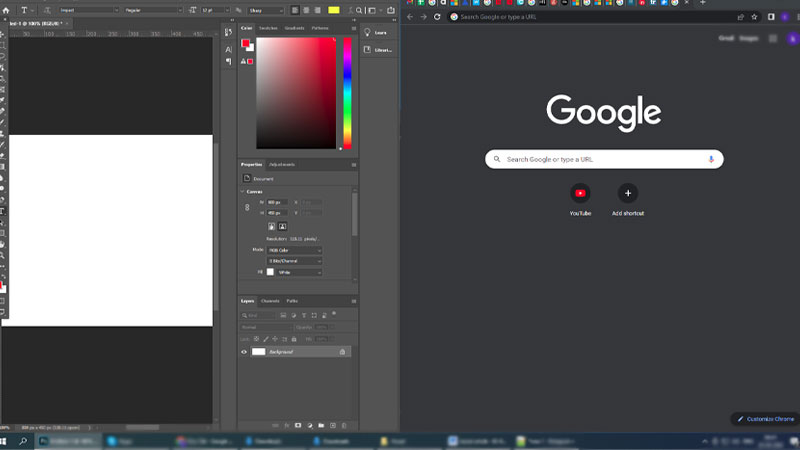Click Delete layer trash icon
Image resolution: width=800 pixels, height=450 pixels.
pyautogui.click(x=344, y=426)
